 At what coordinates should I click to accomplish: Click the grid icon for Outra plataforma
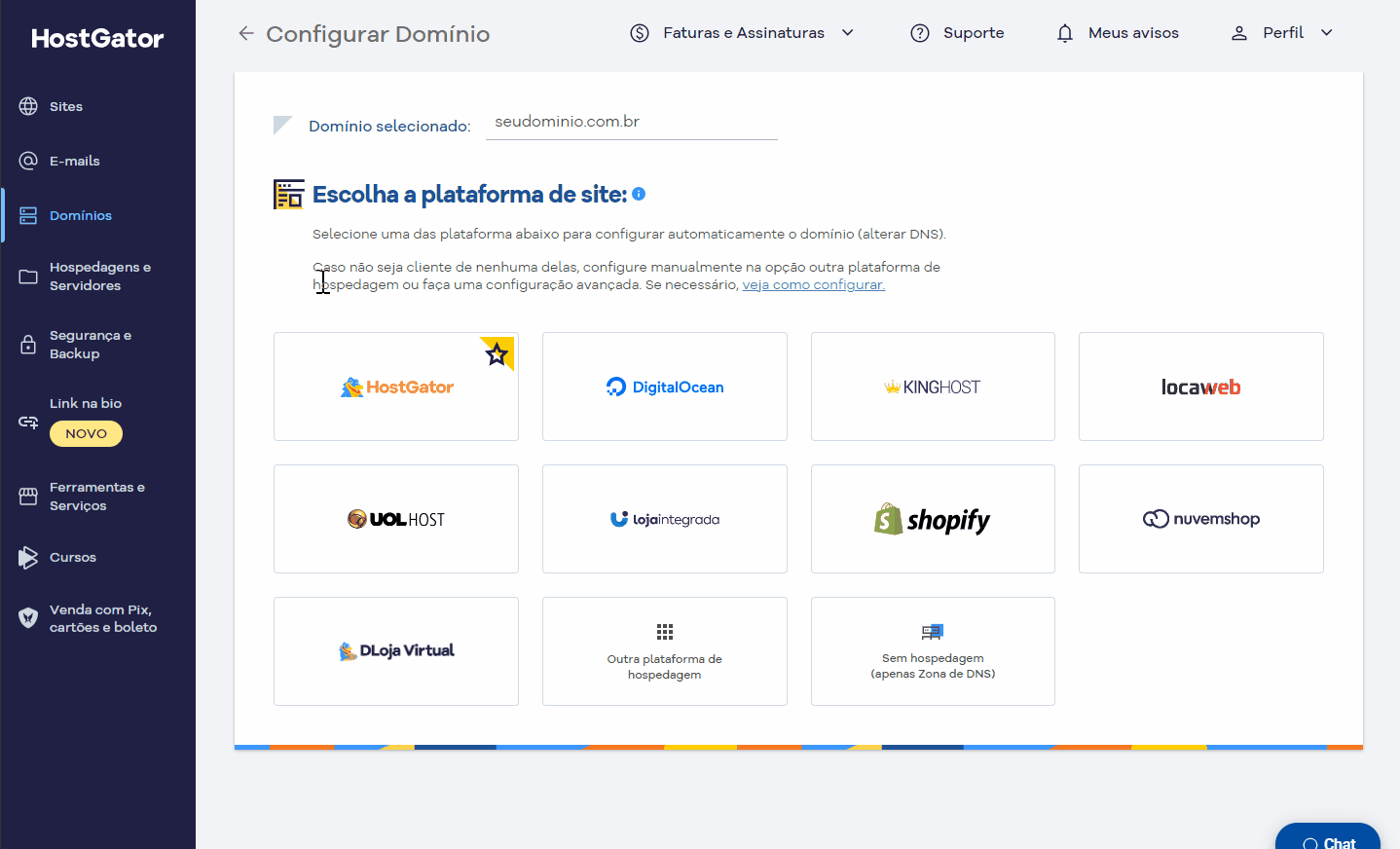click(x=665, y=632)
